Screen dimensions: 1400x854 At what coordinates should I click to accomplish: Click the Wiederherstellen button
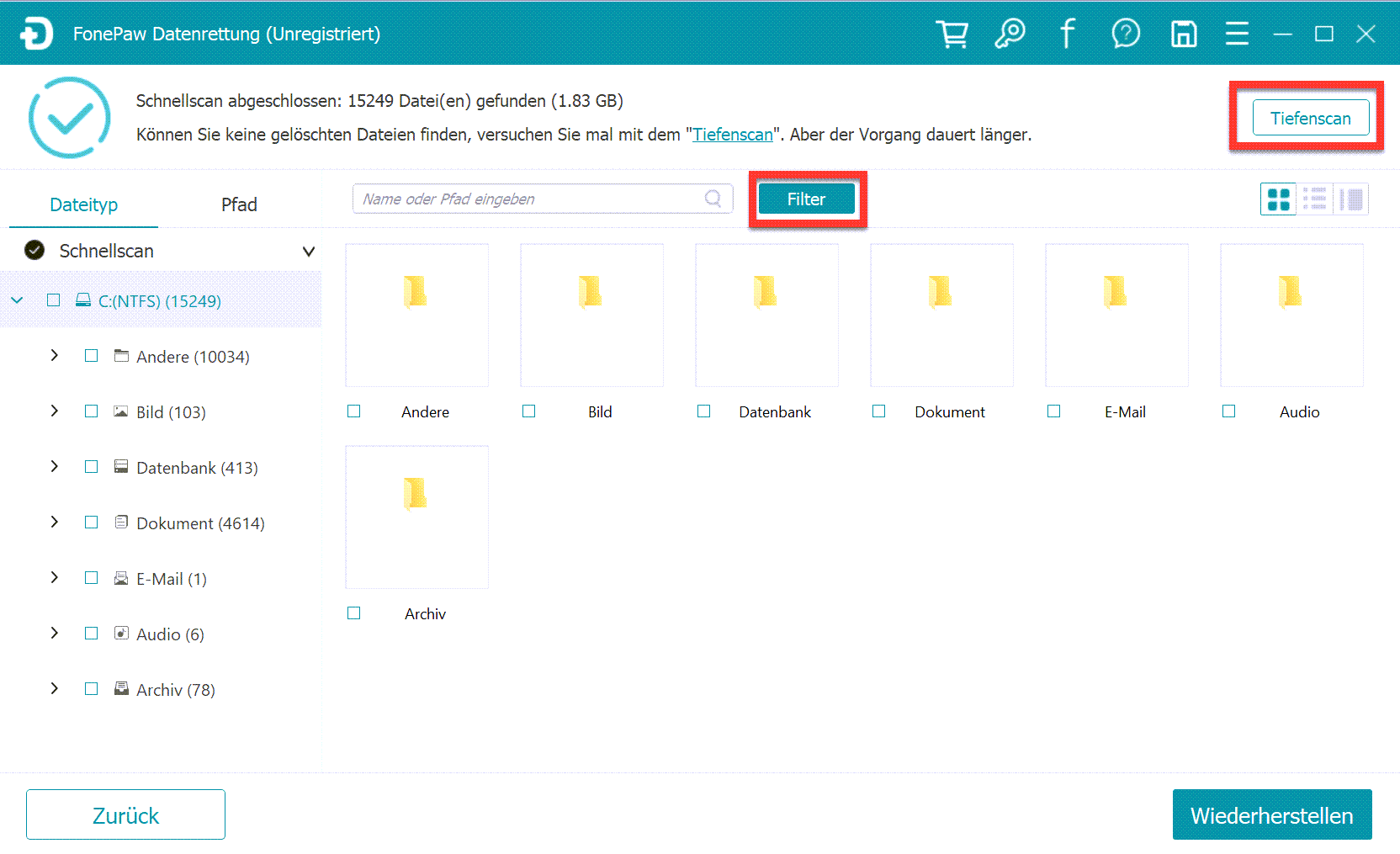[x=1272, y=814]
